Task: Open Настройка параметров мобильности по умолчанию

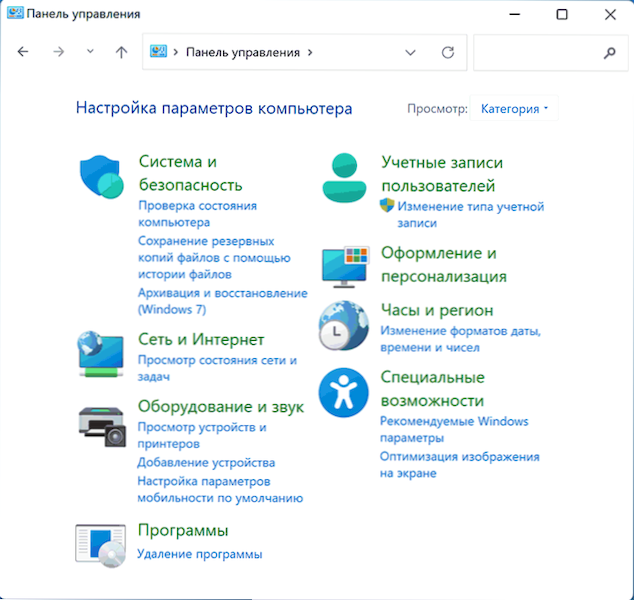Action: point(220,489)
